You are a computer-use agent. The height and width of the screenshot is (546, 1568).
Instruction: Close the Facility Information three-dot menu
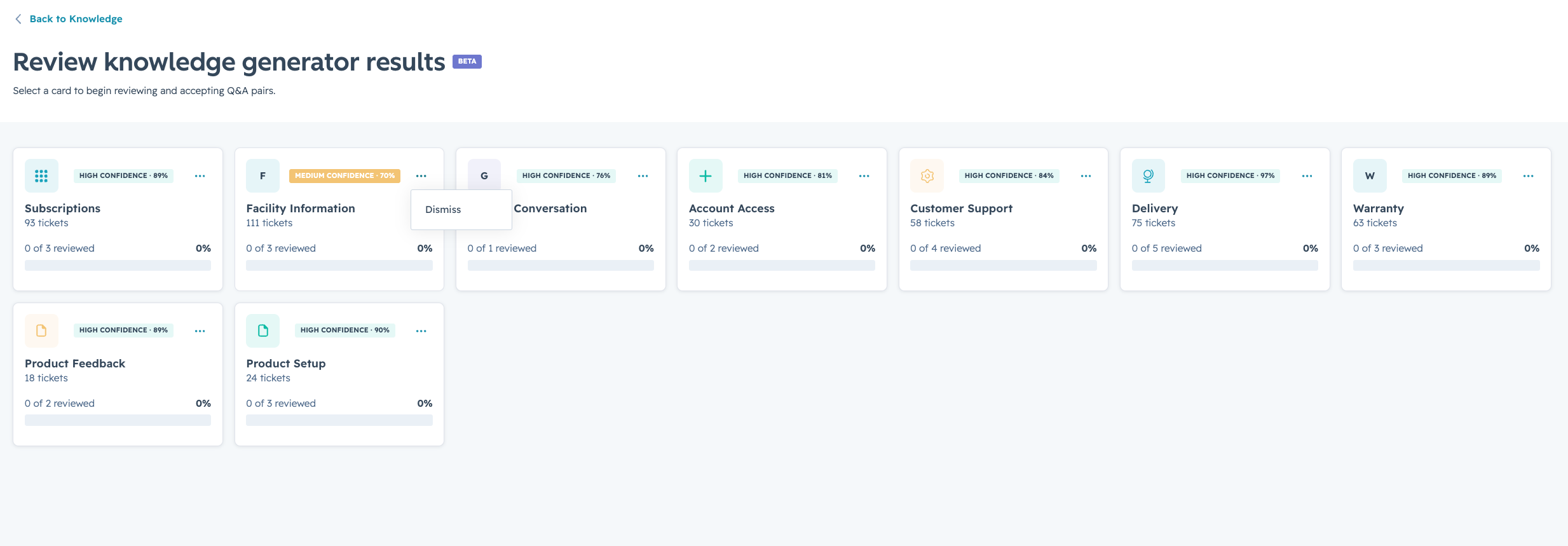[x=421, y=176]
